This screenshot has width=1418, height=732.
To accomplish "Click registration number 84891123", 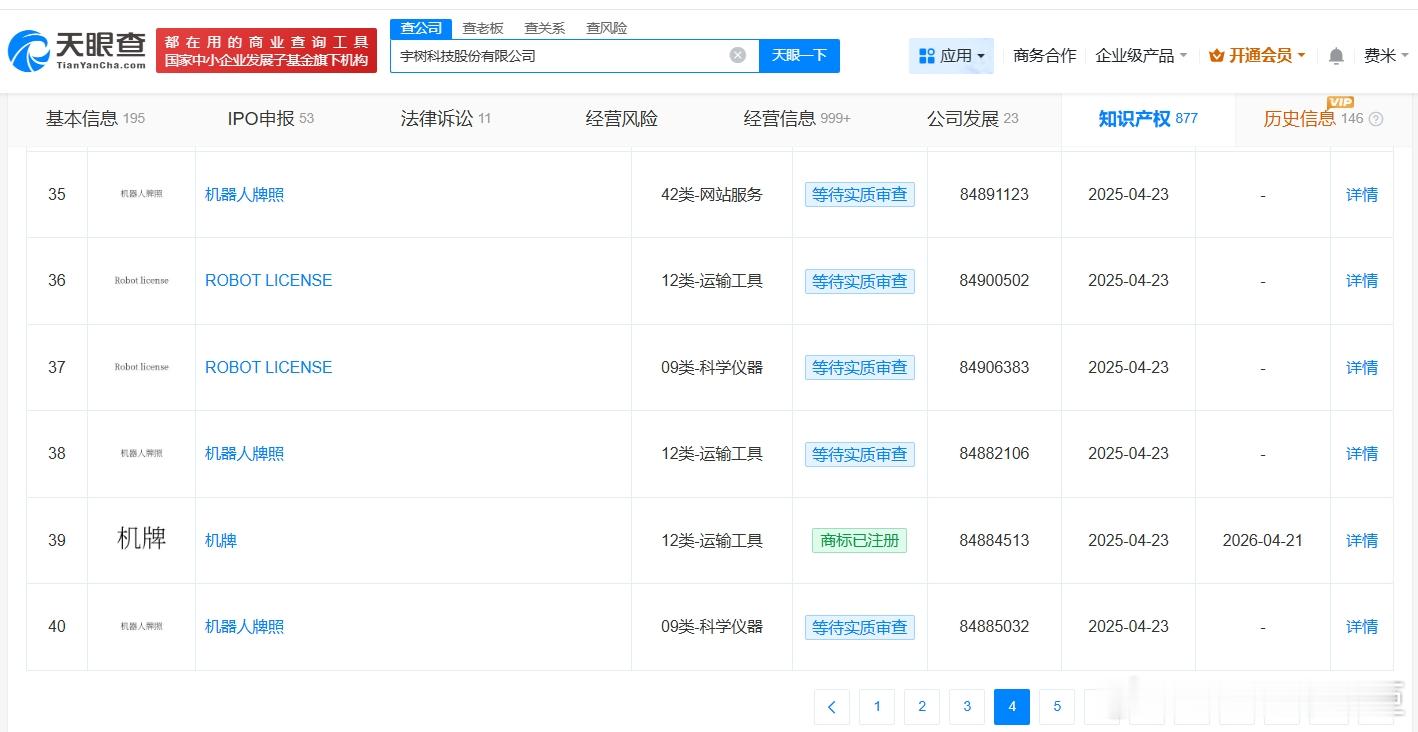I will click(994, 195).
